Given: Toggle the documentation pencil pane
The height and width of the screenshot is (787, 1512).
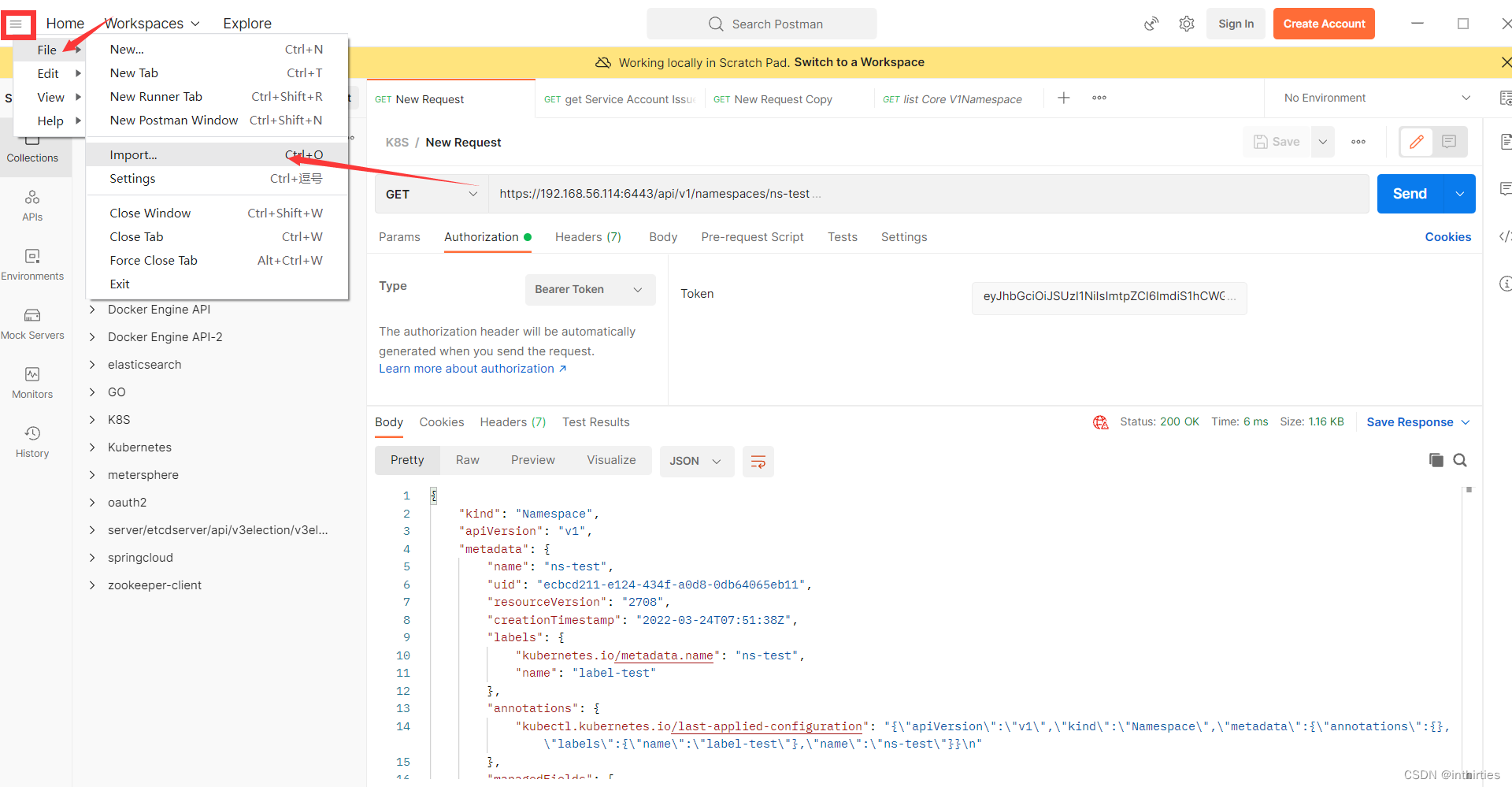Looking at the screenshot, I should tap(1416, 142).
